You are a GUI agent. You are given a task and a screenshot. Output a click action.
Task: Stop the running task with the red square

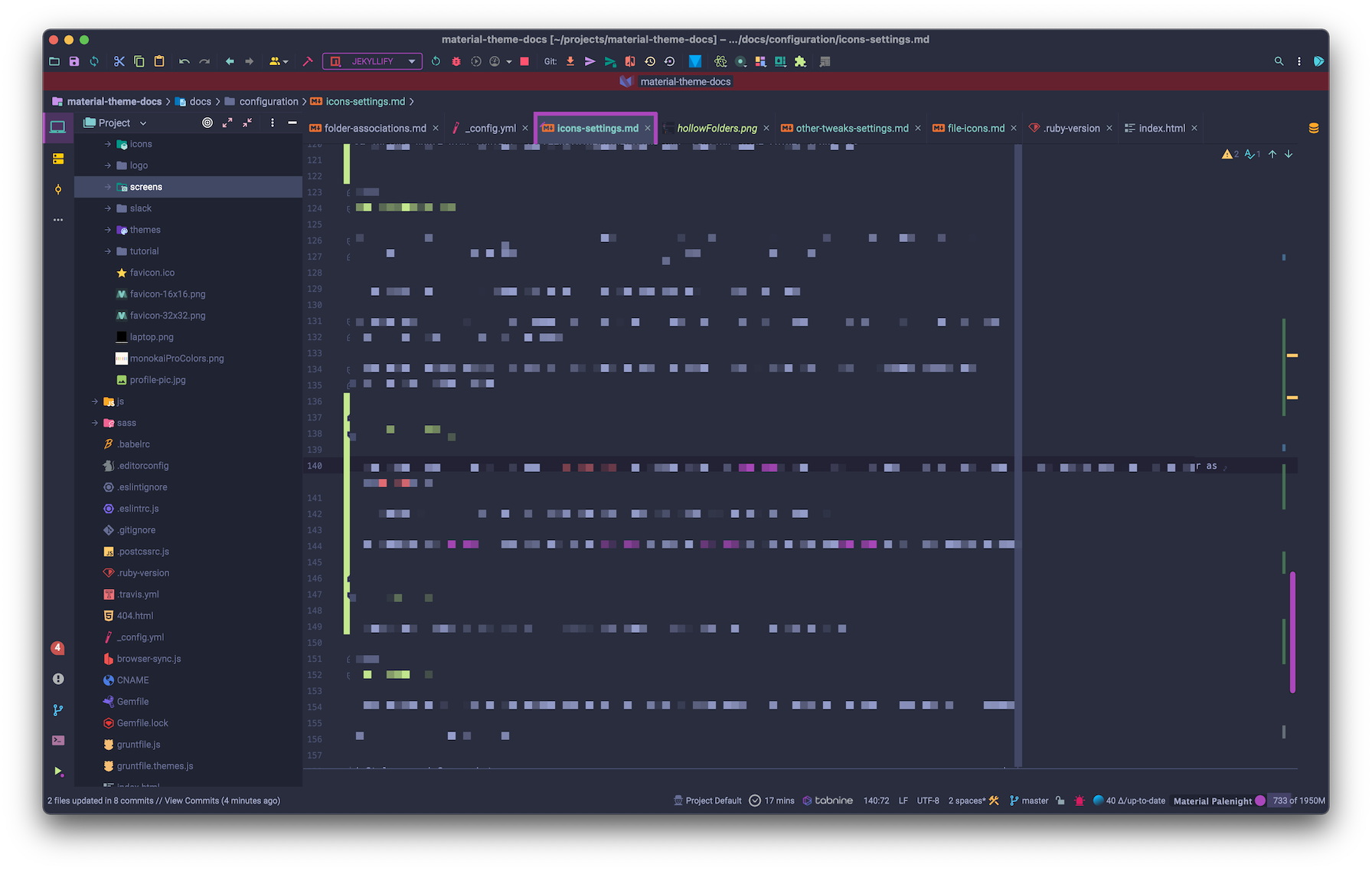tap(524, 61)
